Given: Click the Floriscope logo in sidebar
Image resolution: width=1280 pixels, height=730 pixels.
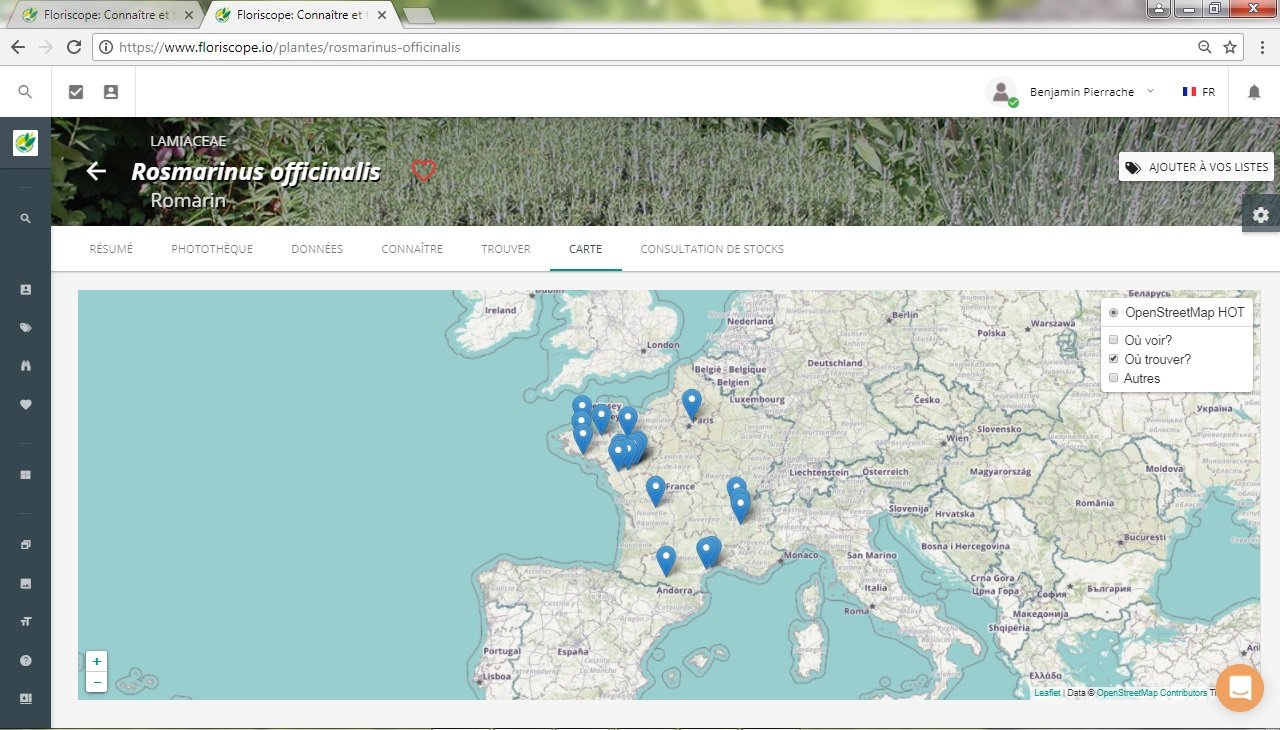Looking at the screenshot, I should point(25,143).
